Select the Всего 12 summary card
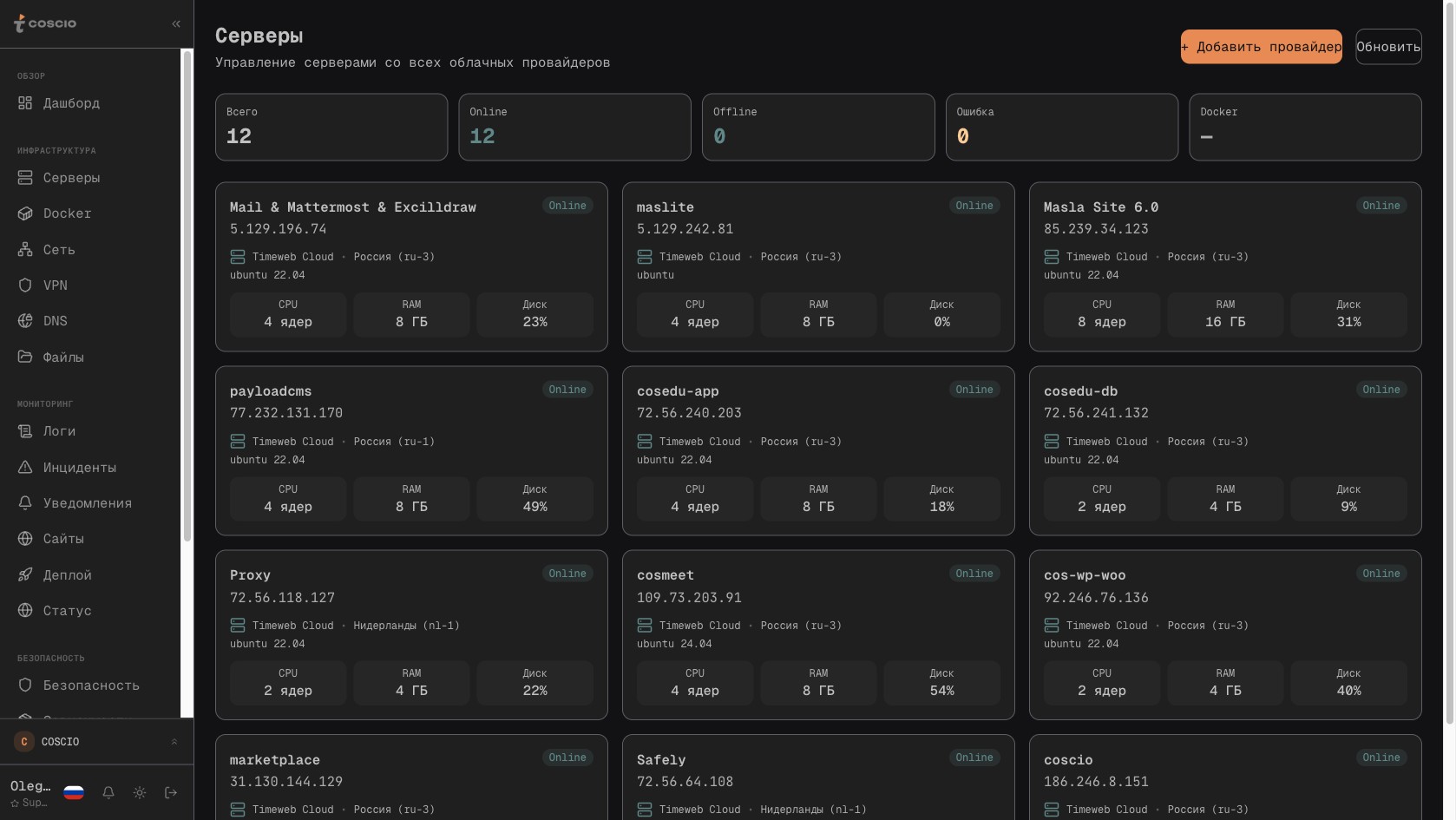 [331, 128]
